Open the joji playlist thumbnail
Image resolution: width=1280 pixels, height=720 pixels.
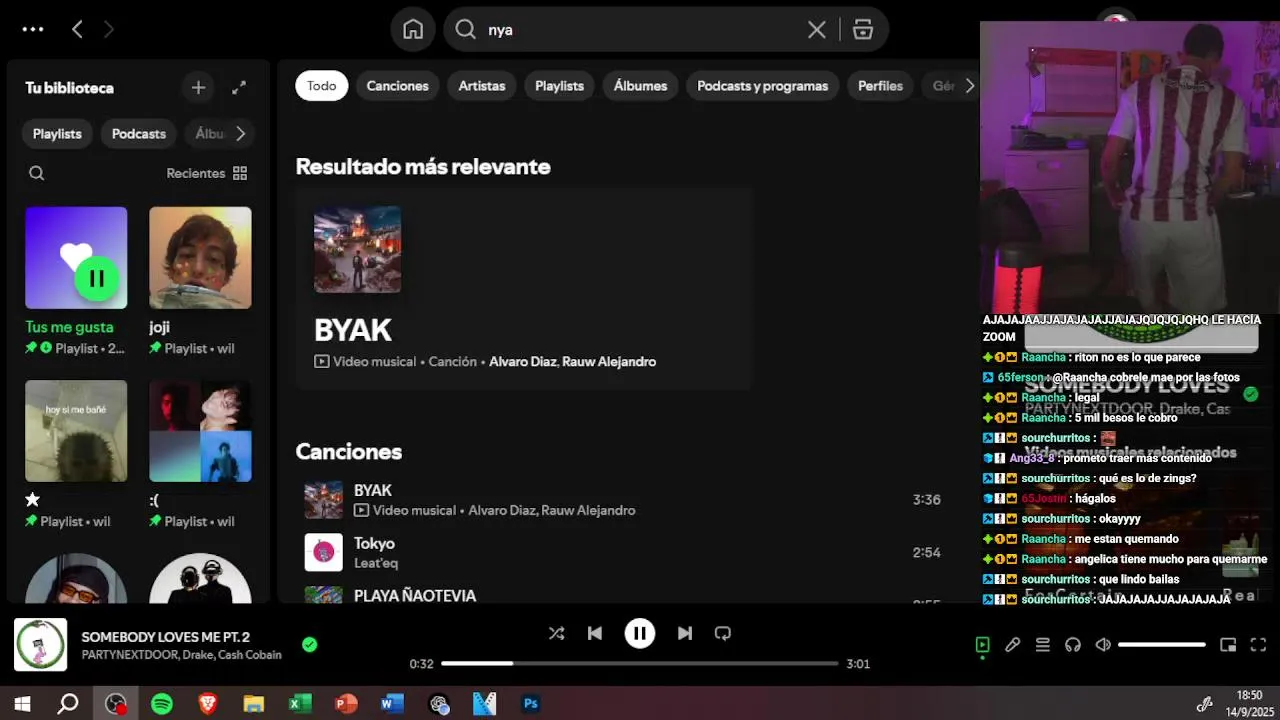coord(200,258)
